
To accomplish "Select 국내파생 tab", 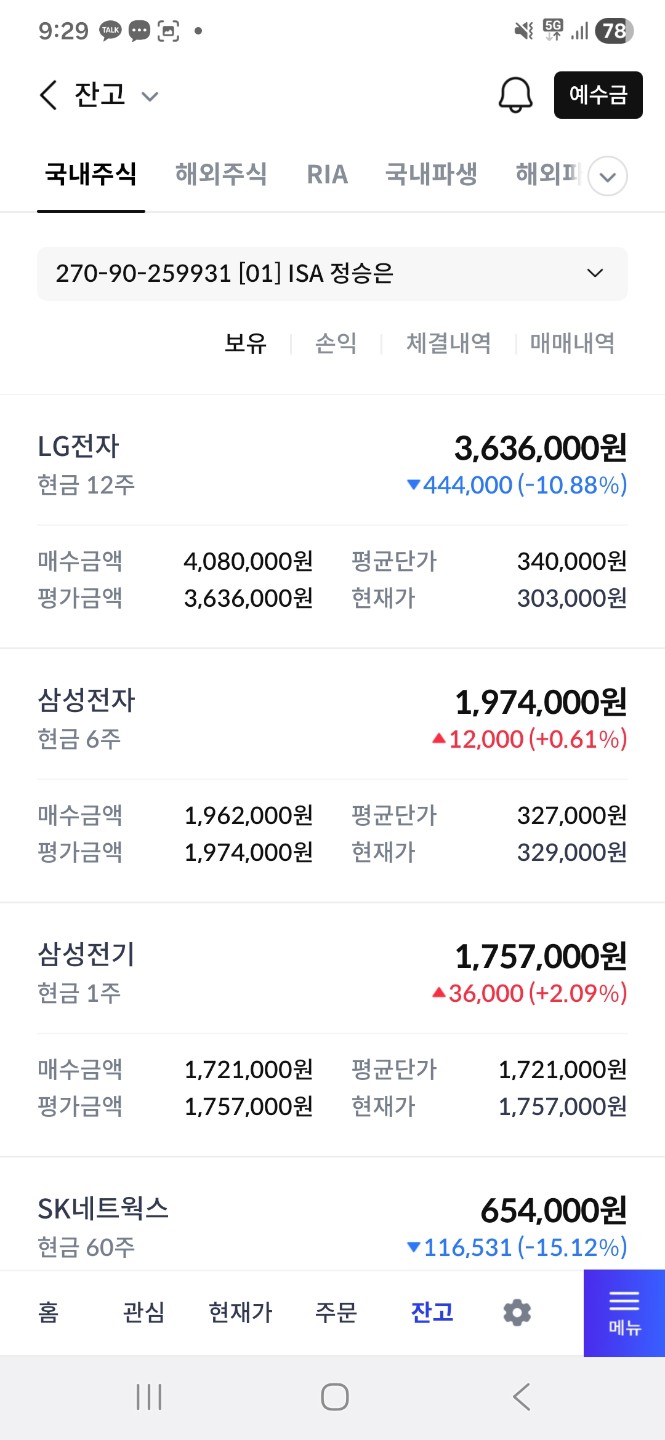I will point(431,174).
